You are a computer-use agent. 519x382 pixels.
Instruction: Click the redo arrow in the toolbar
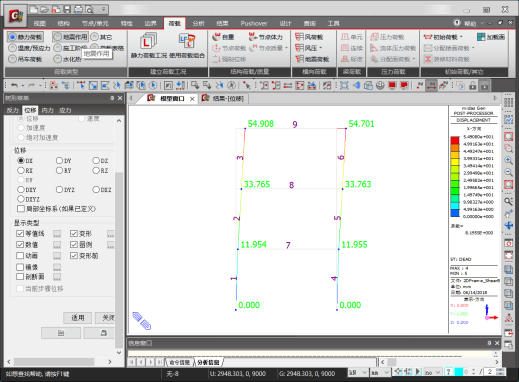[31, 86]
